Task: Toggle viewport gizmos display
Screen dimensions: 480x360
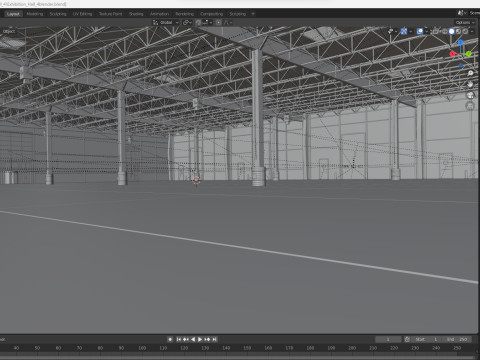Action: click(x=404, y=31)
